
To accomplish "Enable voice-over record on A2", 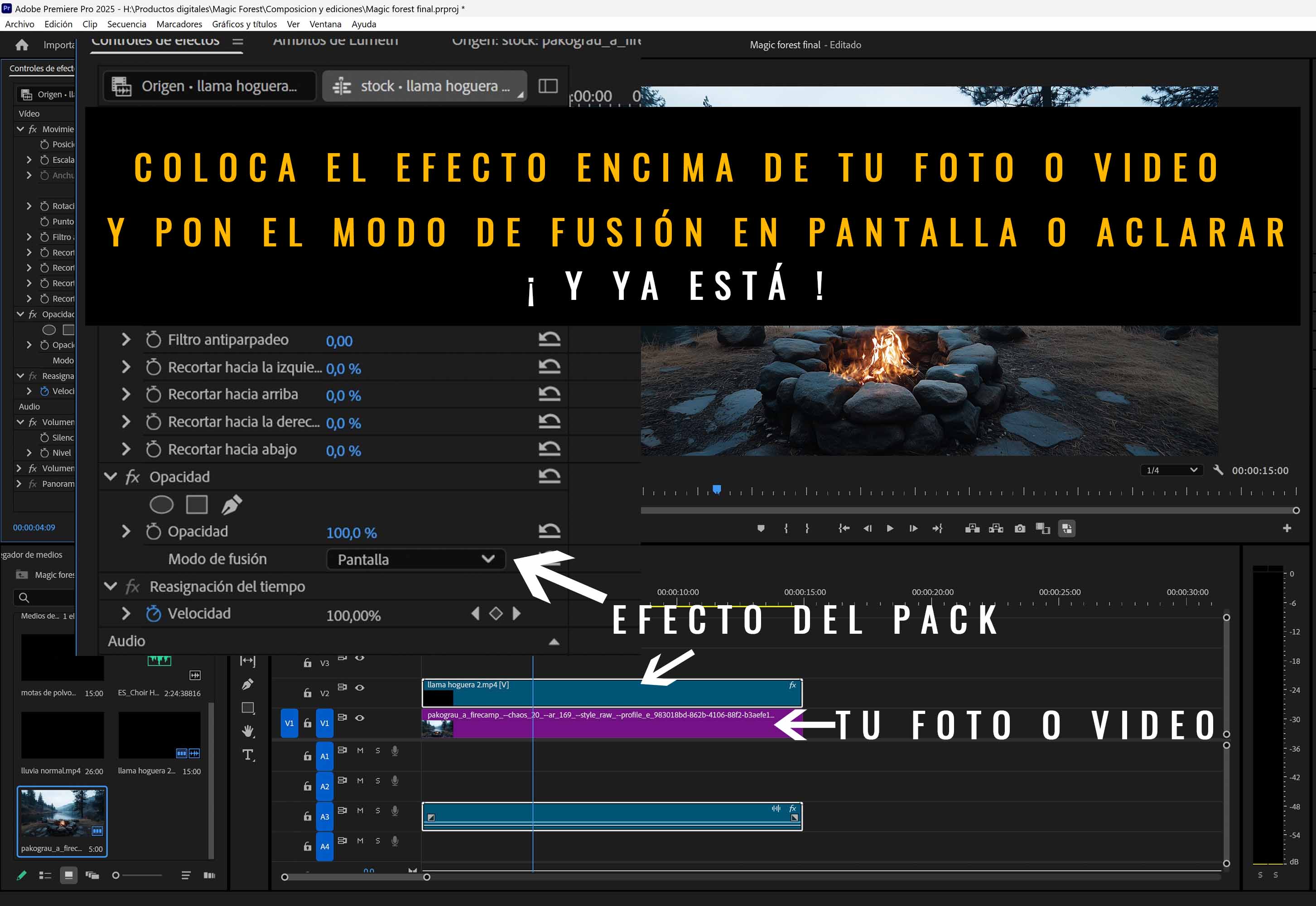I will coord(395,781).
